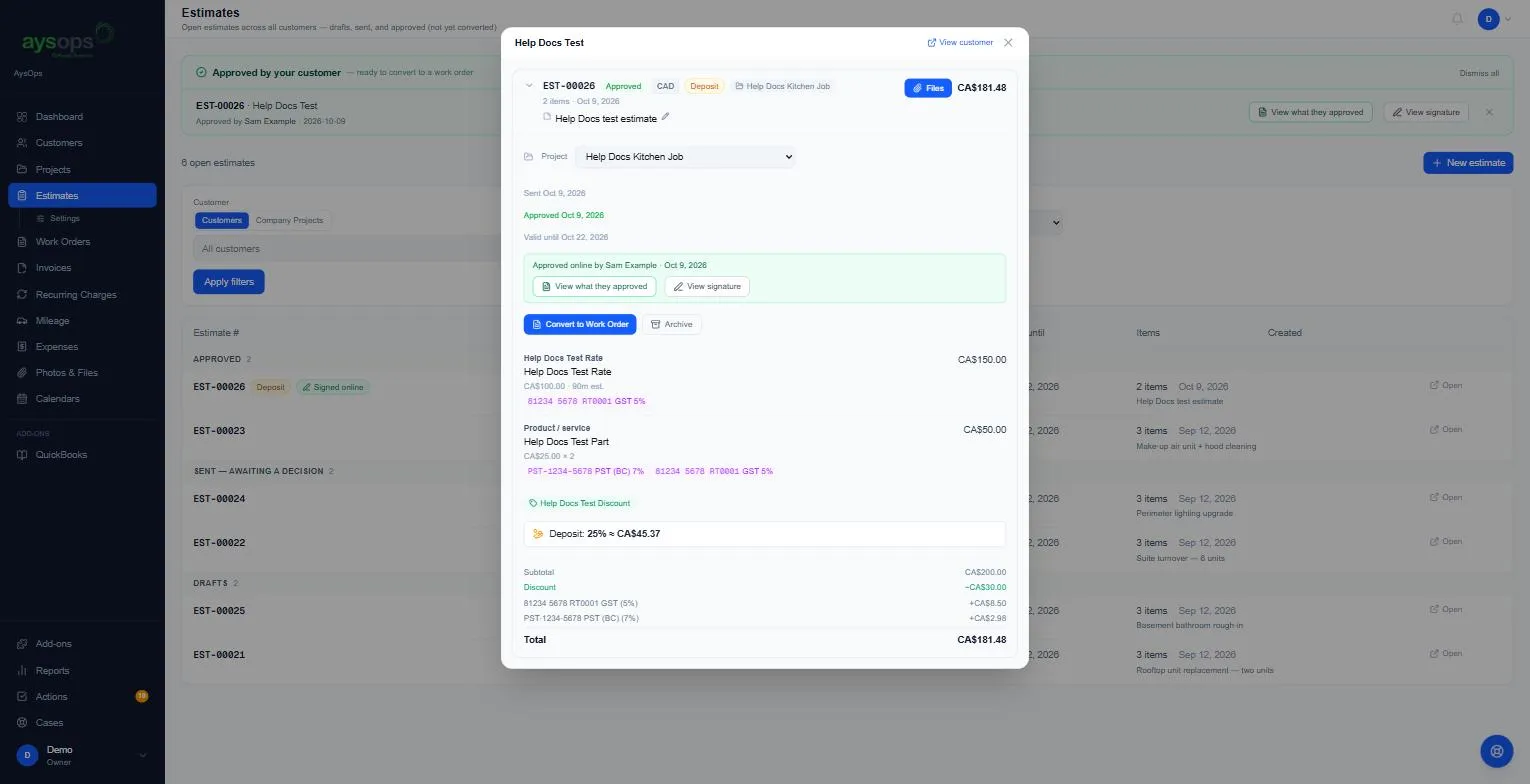The height and width of the screenshot is (784, 1530).
Task: Edit estimate title with pencil icon
Action: [x=666, y=117]
